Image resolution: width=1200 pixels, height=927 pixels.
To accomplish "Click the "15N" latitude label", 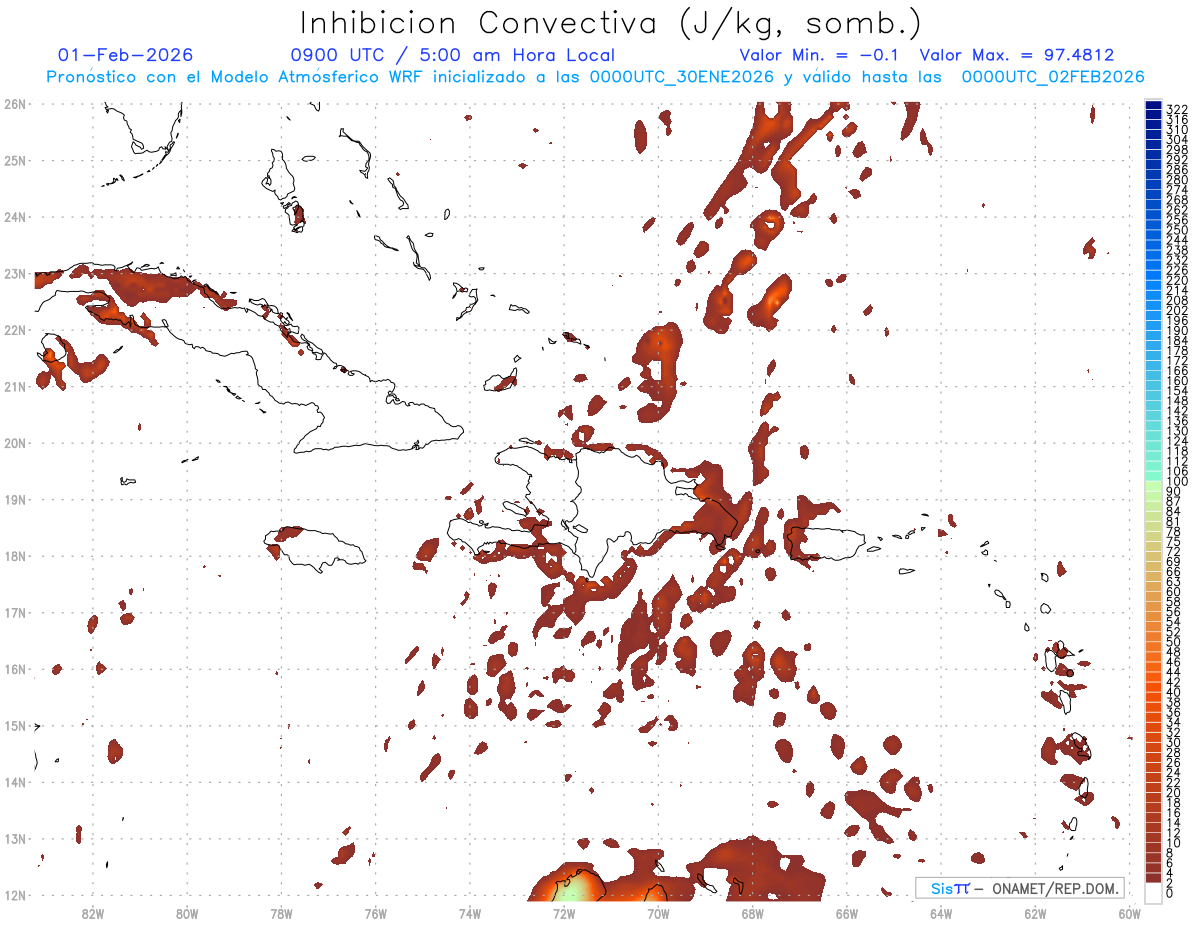I will coord(15,725).
